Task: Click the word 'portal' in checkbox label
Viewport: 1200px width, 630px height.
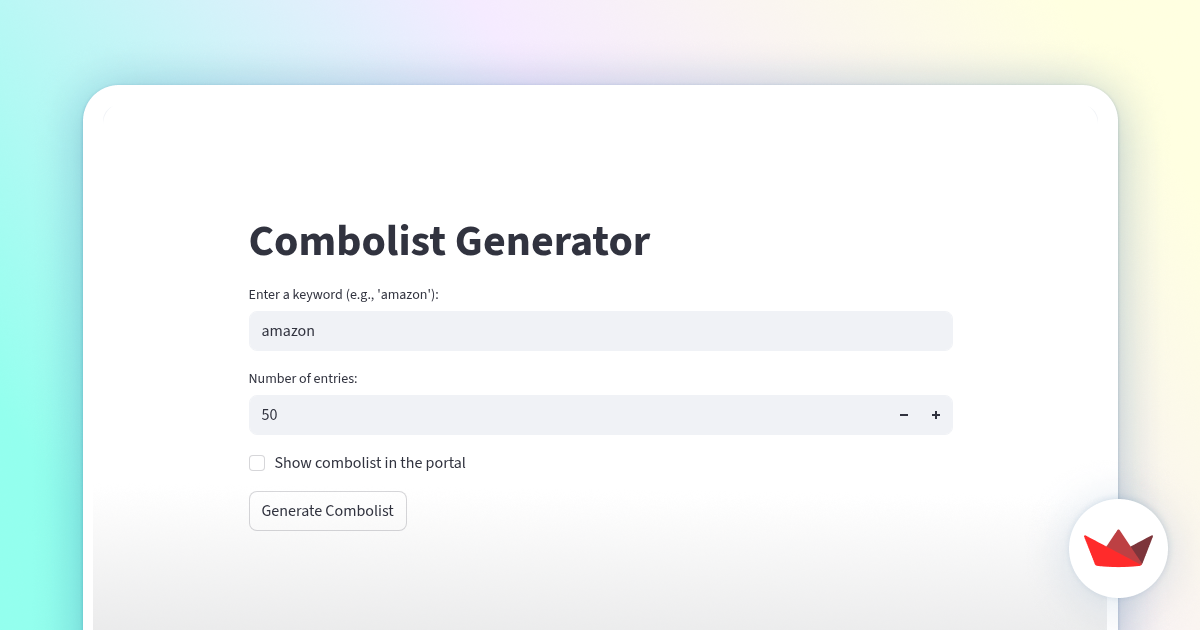Action: click(x=444, y=463)
